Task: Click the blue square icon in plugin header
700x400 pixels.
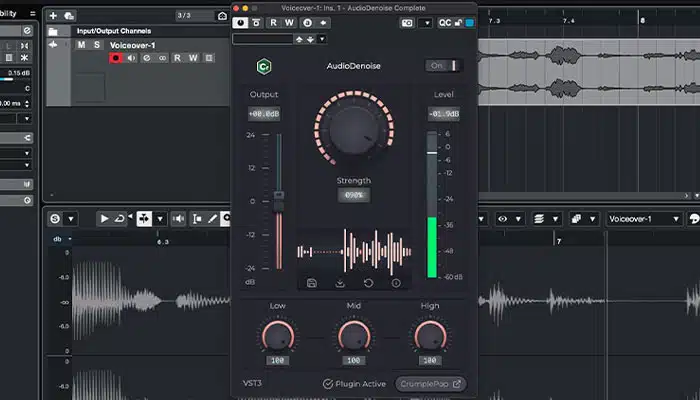Action: [x=469, y=23]
